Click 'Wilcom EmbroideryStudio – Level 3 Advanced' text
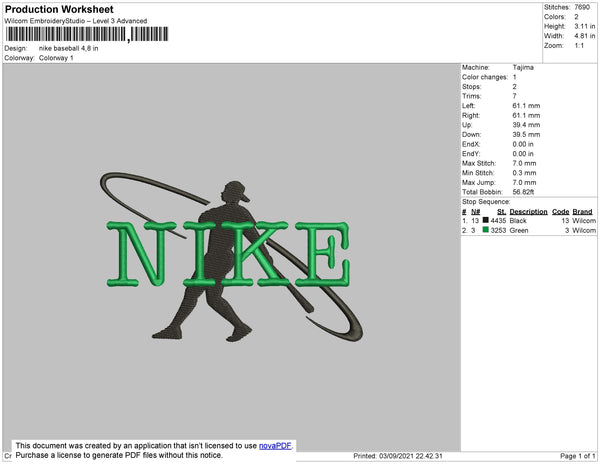This screenshot has width=600, height=464. [76, 21]
